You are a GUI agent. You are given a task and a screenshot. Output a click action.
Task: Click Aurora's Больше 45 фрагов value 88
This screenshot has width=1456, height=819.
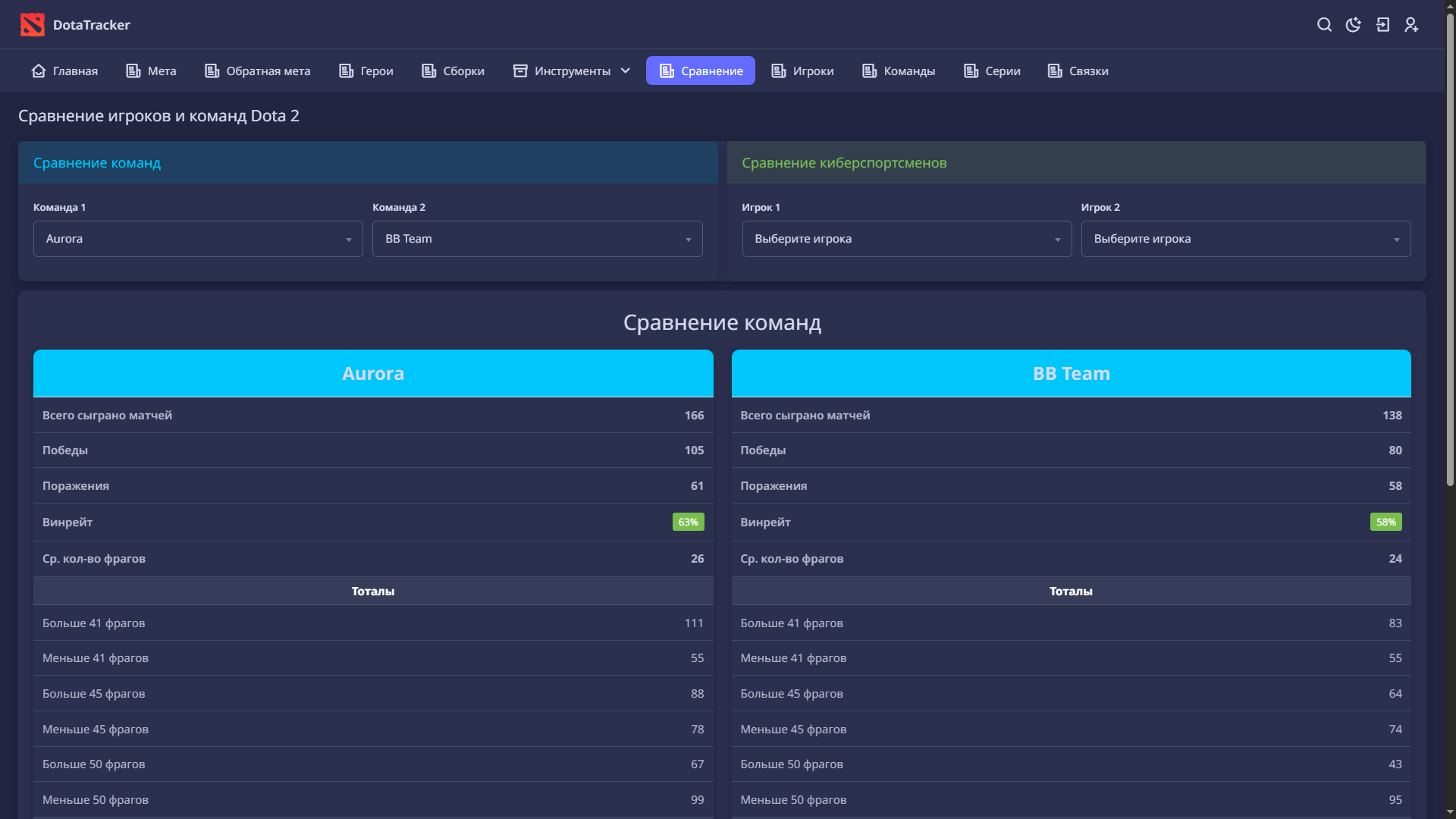tap(698, 694)
